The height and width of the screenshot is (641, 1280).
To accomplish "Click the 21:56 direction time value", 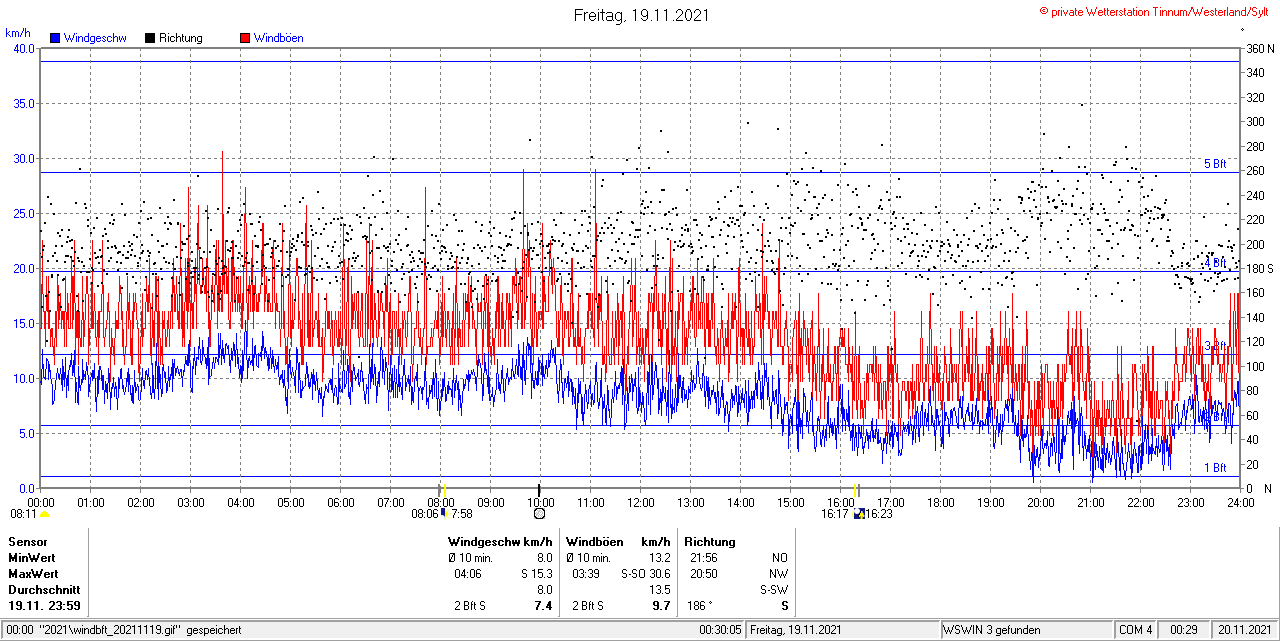I will [704, 557].
